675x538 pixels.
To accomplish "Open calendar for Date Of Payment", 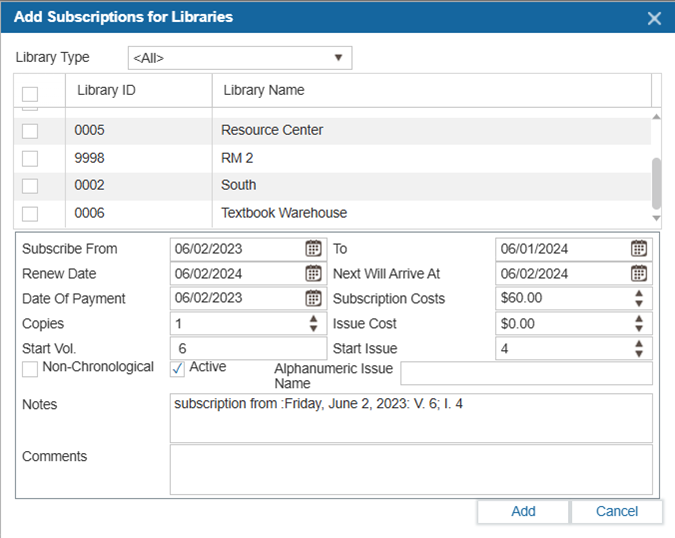I will (313, 298).
